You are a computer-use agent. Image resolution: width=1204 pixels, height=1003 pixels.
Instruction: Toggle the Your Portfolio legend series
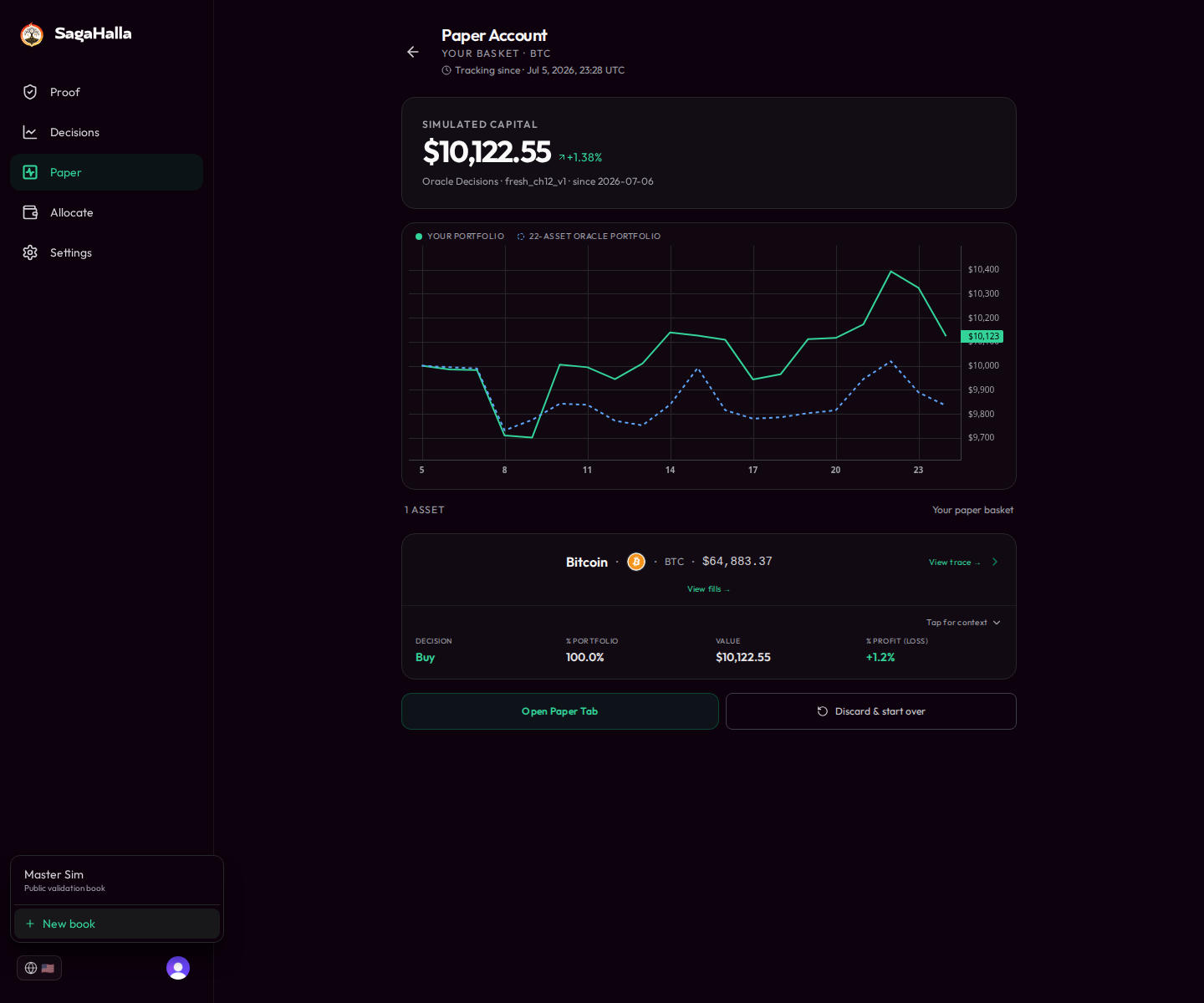tap(460, 237)
